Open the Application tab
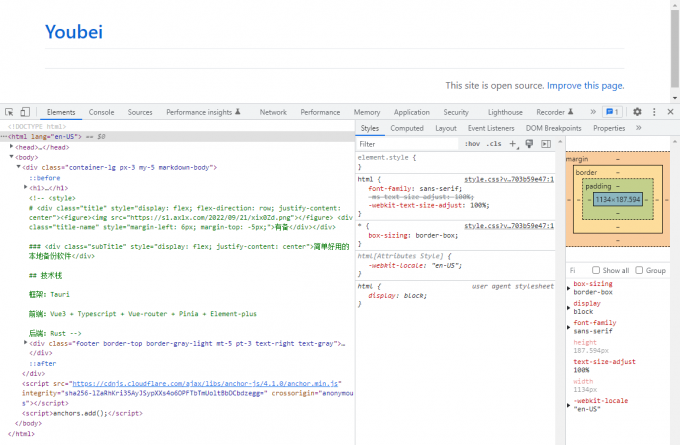This screenshot has height=445, width=680. coord(412,112)
